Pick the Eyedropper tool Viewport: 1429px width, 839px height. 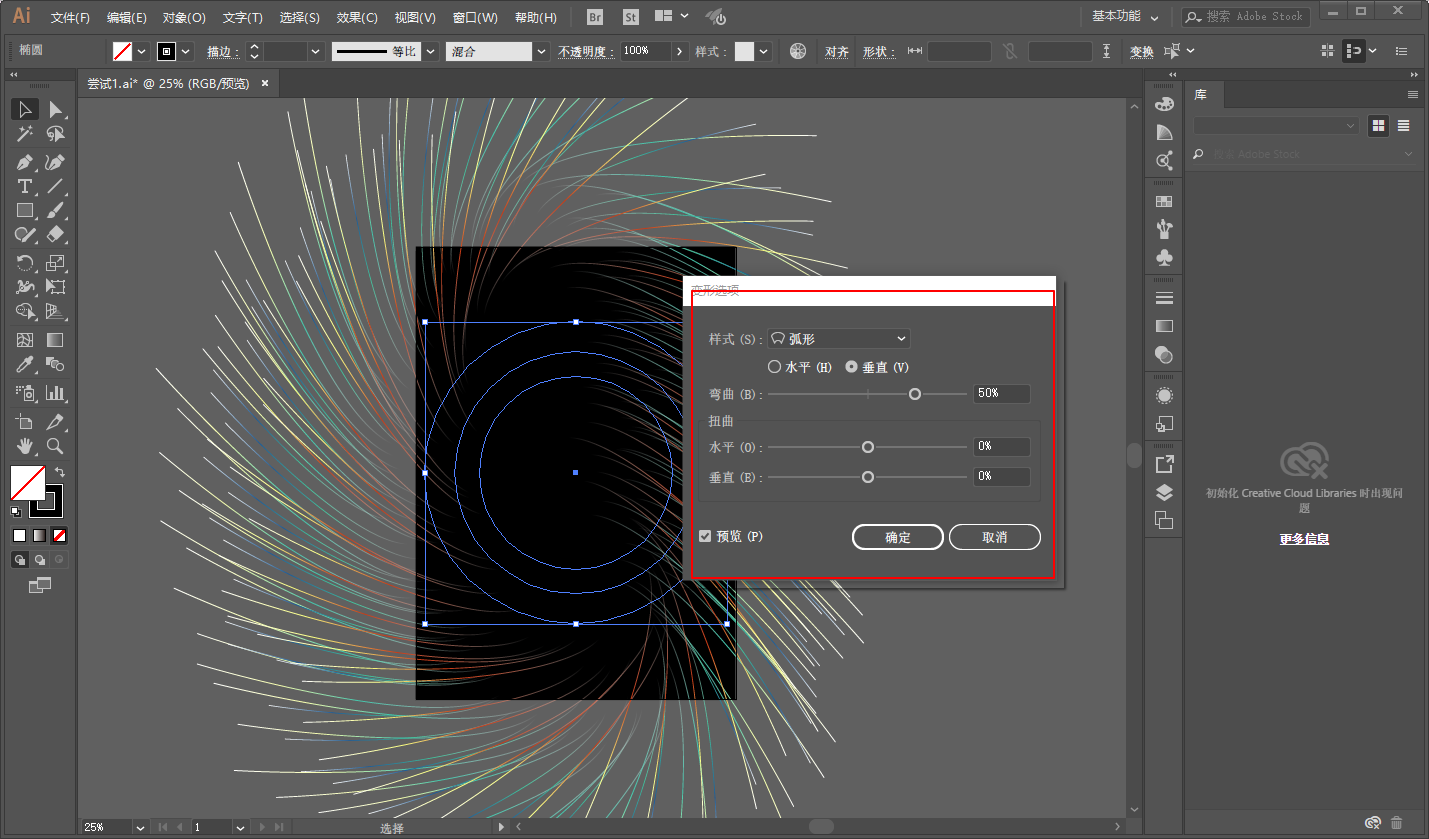(x=25, y=365)
